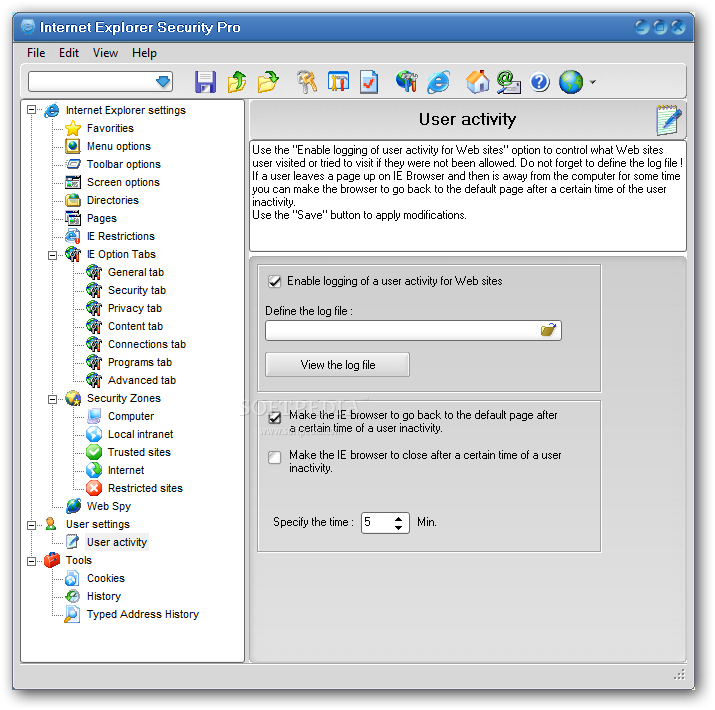Select the Toolbar options tree icon
Screen dimensions: 715x710
pyautogui.click(x=73, y=164)
